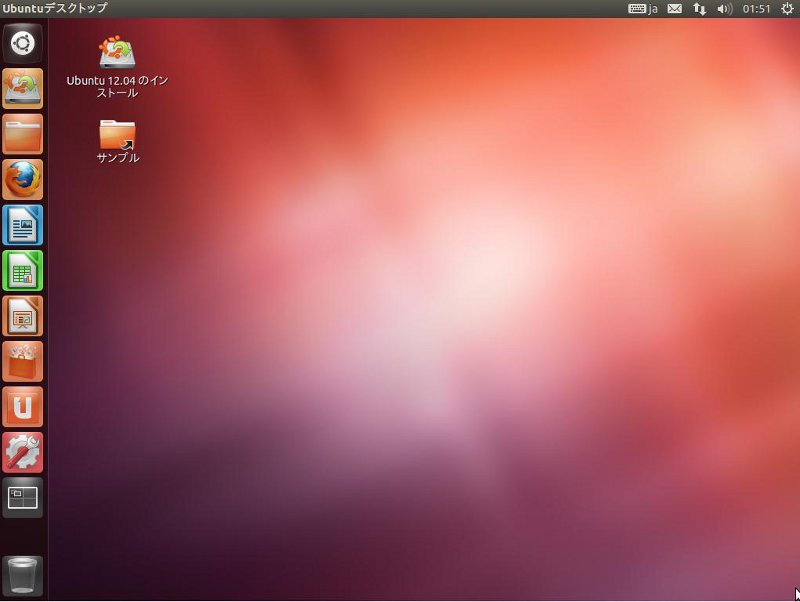
Task: Open LibreOffice Writer
Action: point(22,225)
